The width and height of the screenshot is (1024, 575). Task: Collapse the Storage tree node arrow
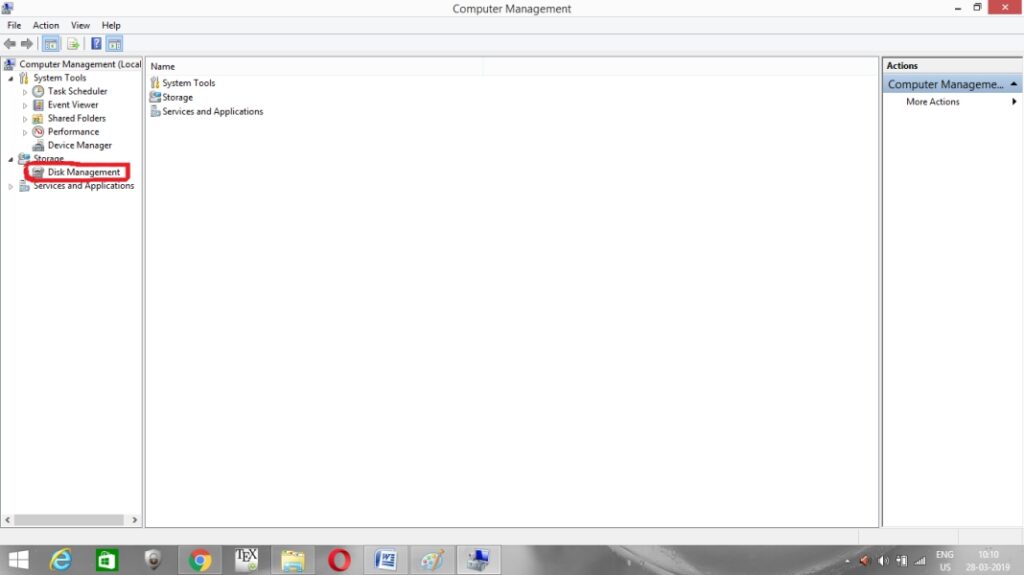tap(10, 159)
